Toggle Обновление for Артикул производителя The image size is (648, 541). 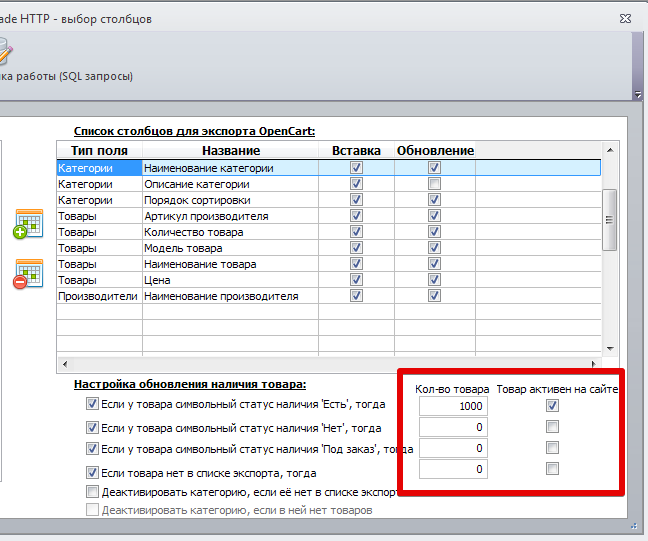click(434, 216)
